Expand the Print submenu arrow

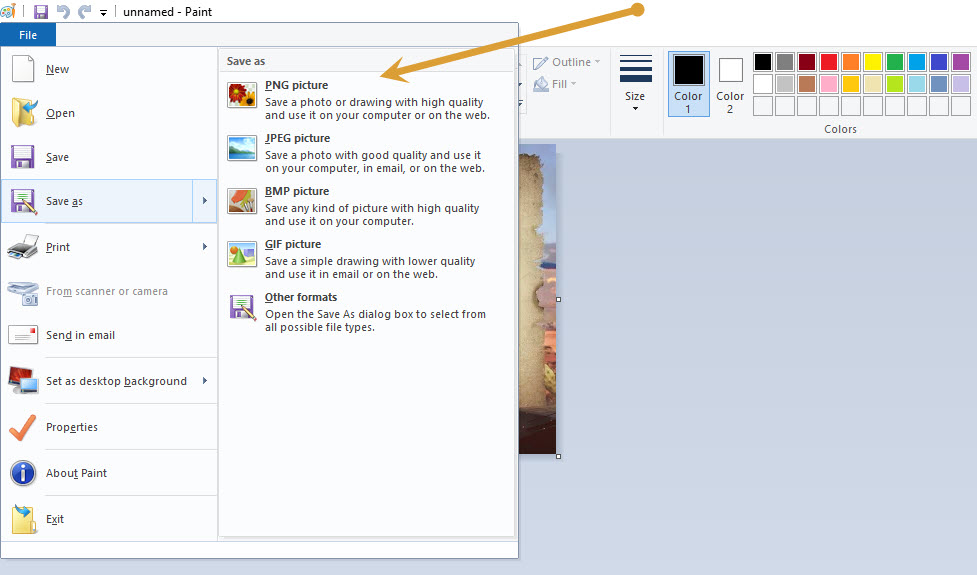tap(204, 247)
